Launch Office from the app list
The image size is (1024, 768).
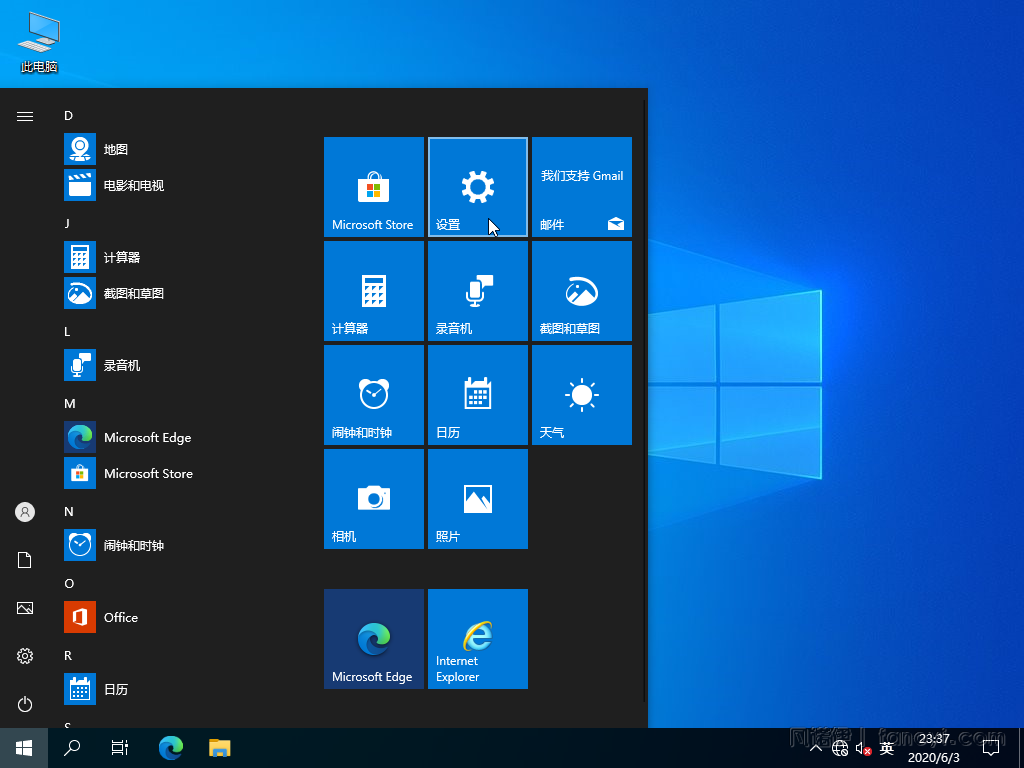[x=183, y=617]
